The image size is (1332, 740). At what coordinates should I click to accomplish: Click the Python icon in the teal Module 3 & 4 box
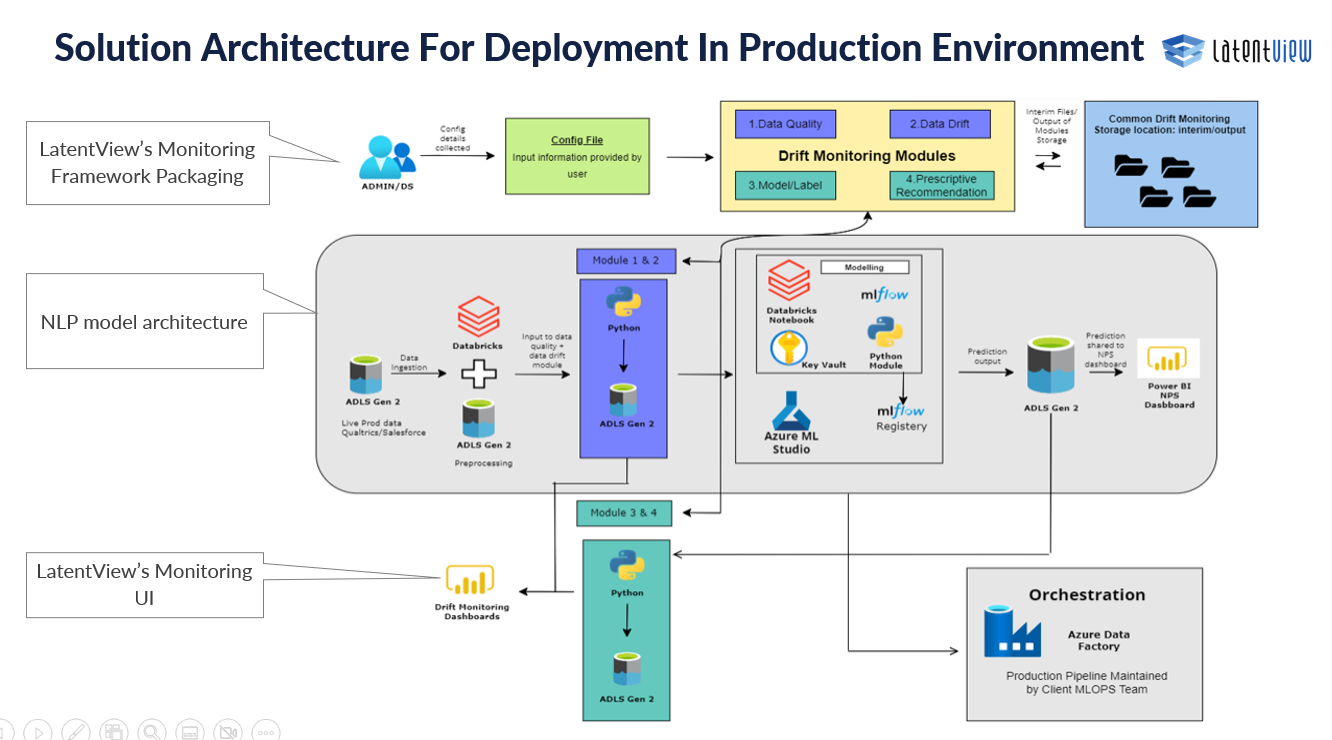point(627,565)
